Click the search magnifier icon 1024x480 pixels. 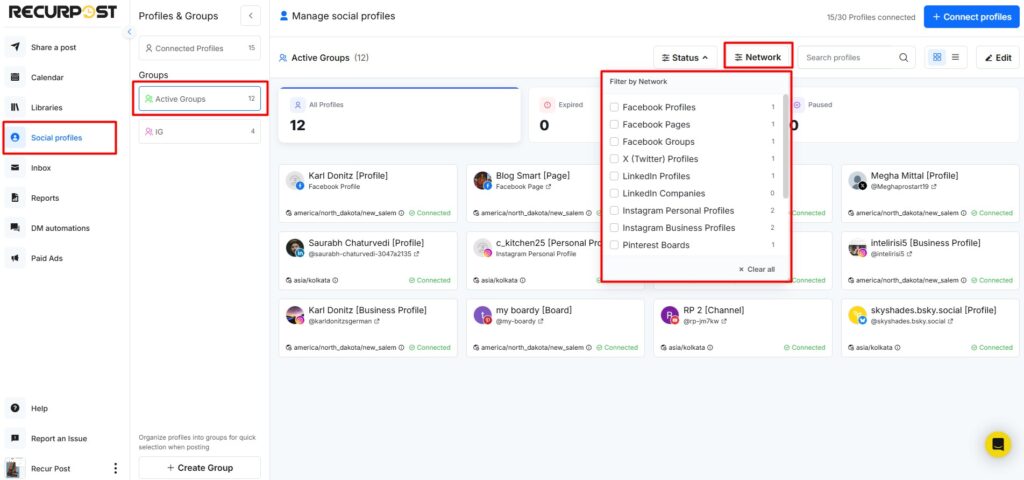[x=903, y=57]
